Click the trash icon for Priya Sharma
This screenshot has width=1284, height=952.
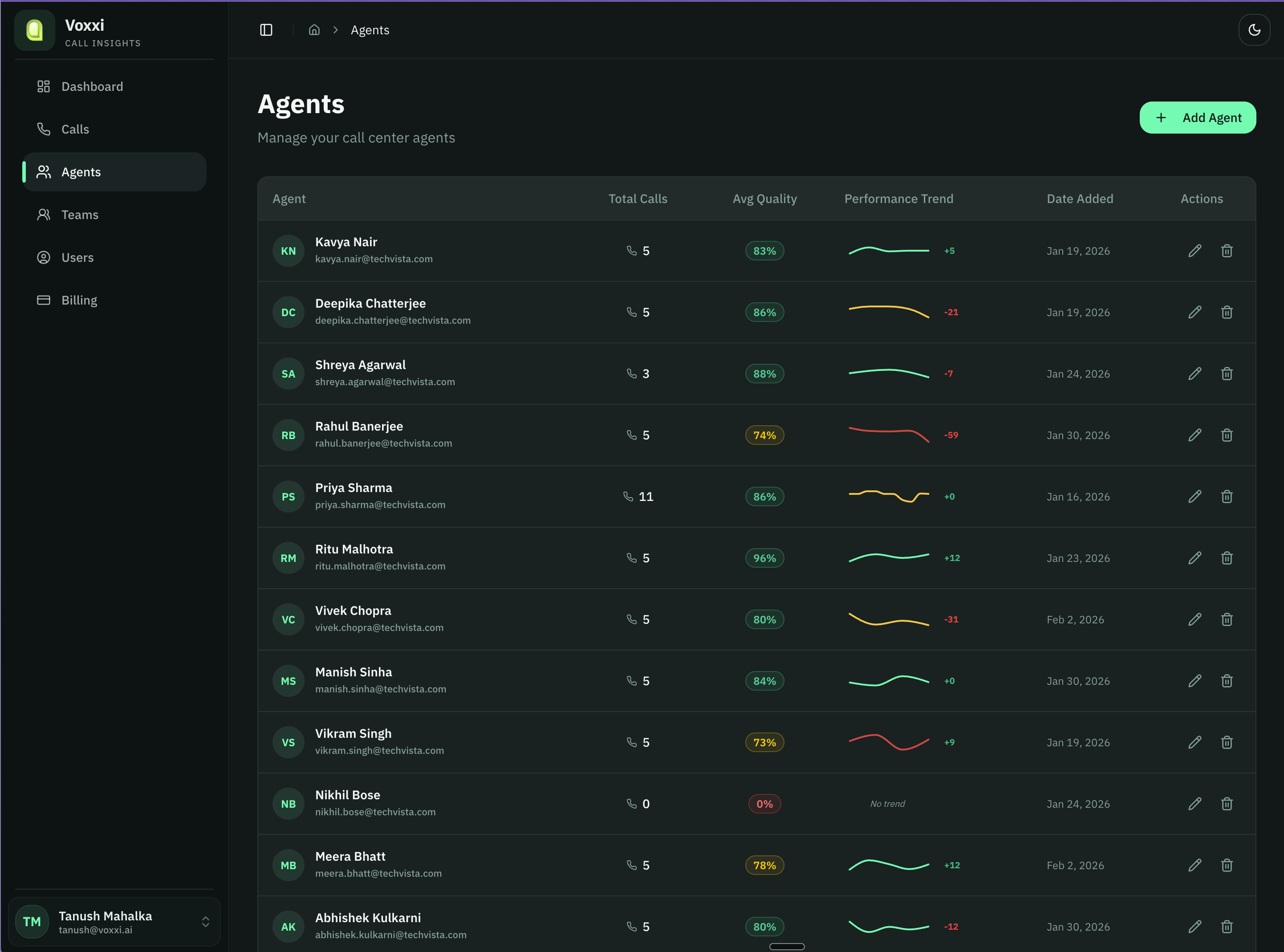tap(1227, 497)
